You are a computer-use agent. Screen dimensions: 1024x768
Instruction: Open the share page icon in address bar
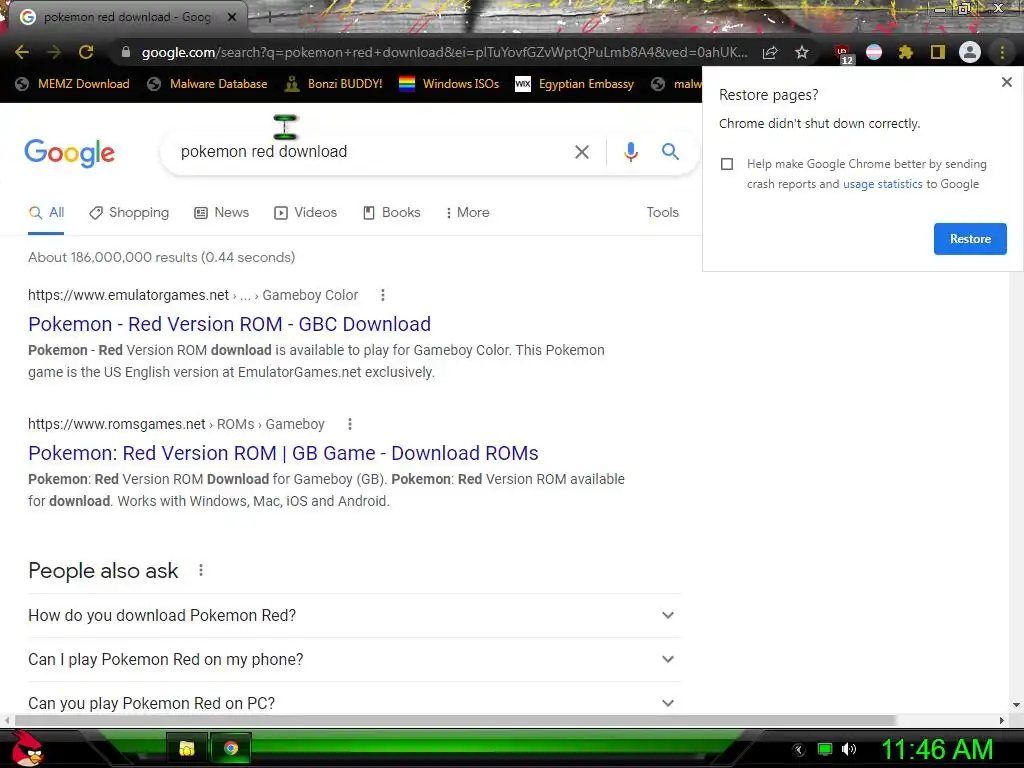click(770, 52)
